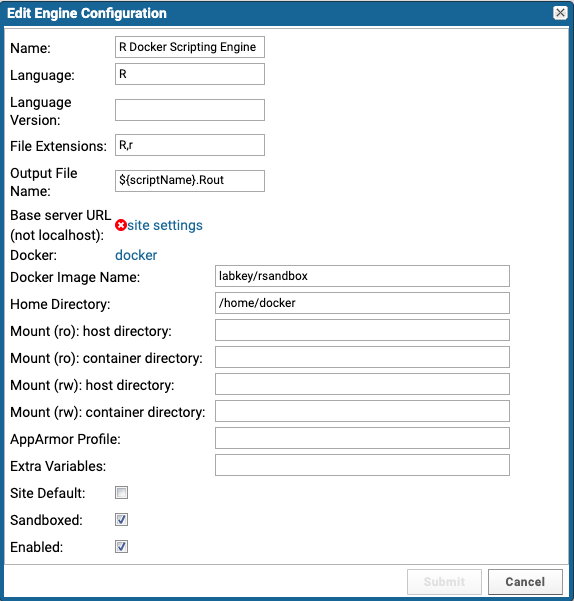Click the "Extra Variables:" label
Screen dimensions: 574x601
pos(58,466)
